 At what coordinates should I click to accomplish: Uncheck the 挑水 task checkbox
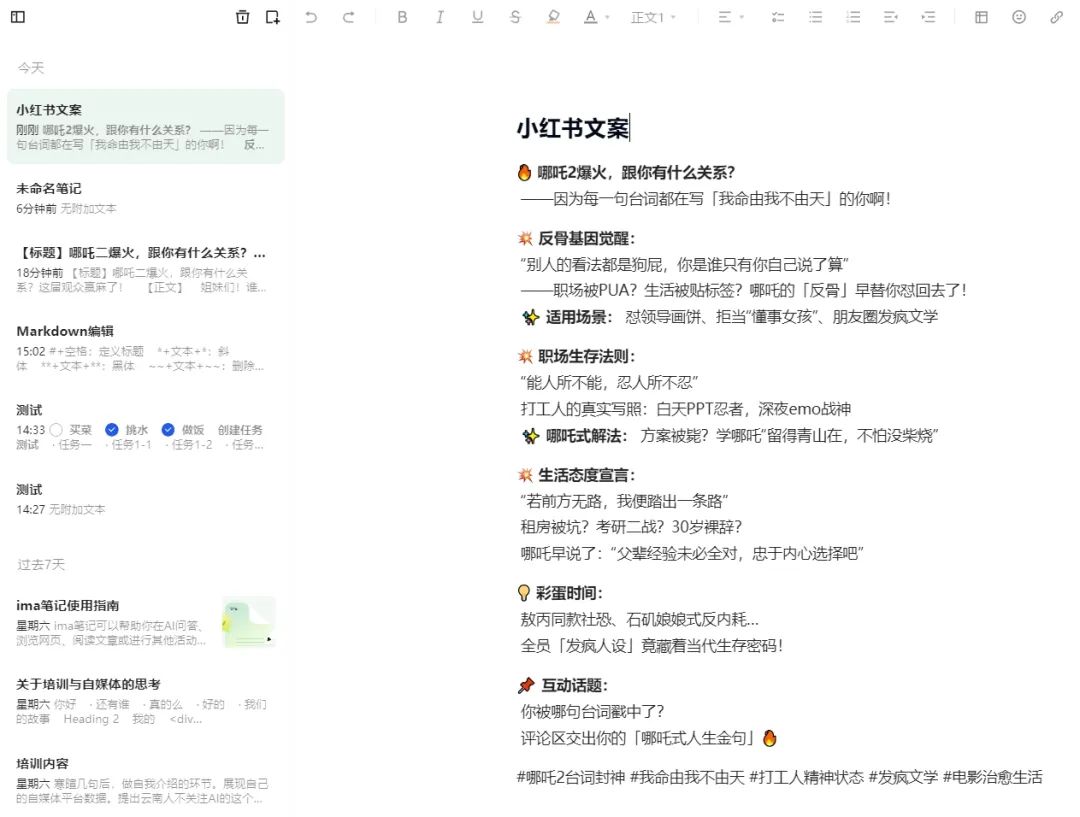(x=112, y=430)
